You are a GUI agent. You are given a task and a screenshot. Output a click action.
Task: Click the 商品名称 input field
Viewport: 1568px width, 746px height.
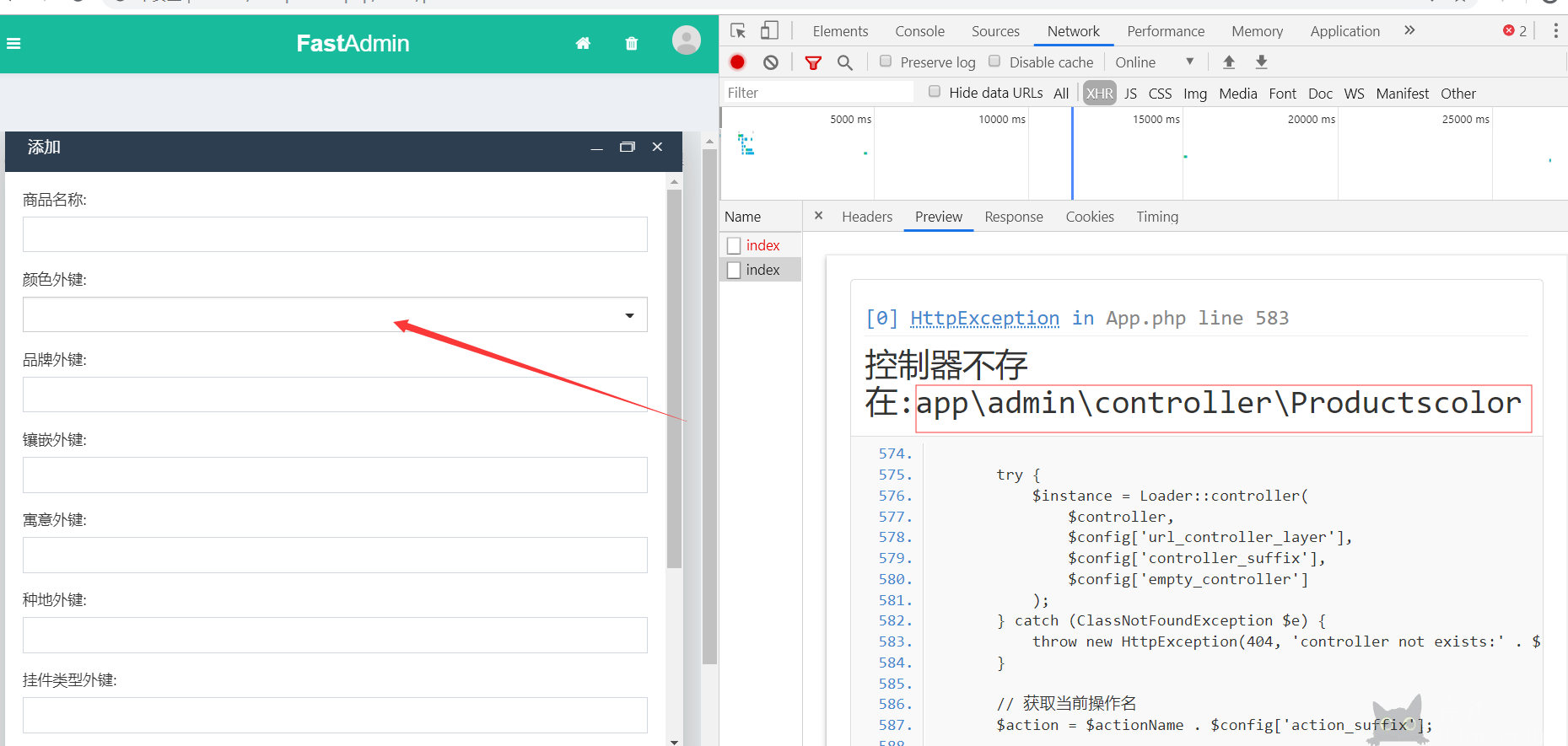click(335, 234)
